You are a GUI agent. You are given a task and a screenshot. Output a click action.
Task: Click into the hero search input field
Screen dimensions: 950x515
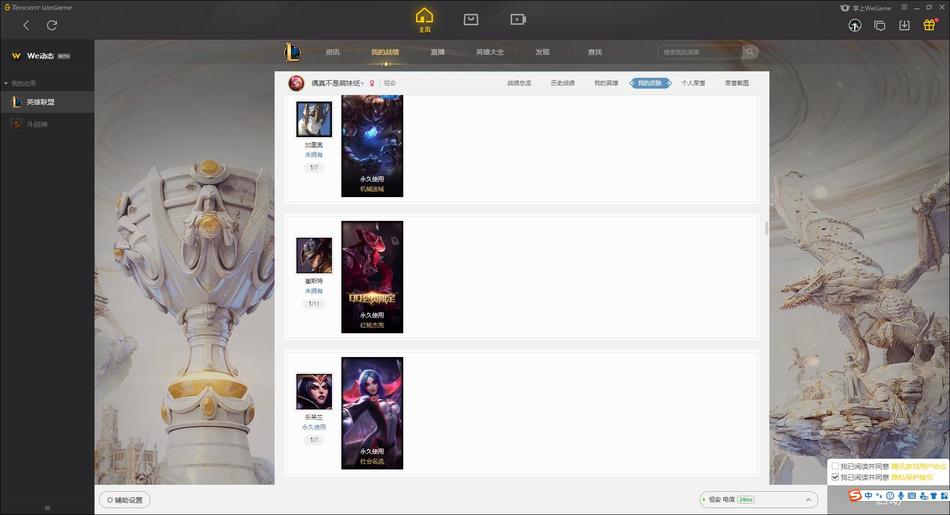pos(700,52)
